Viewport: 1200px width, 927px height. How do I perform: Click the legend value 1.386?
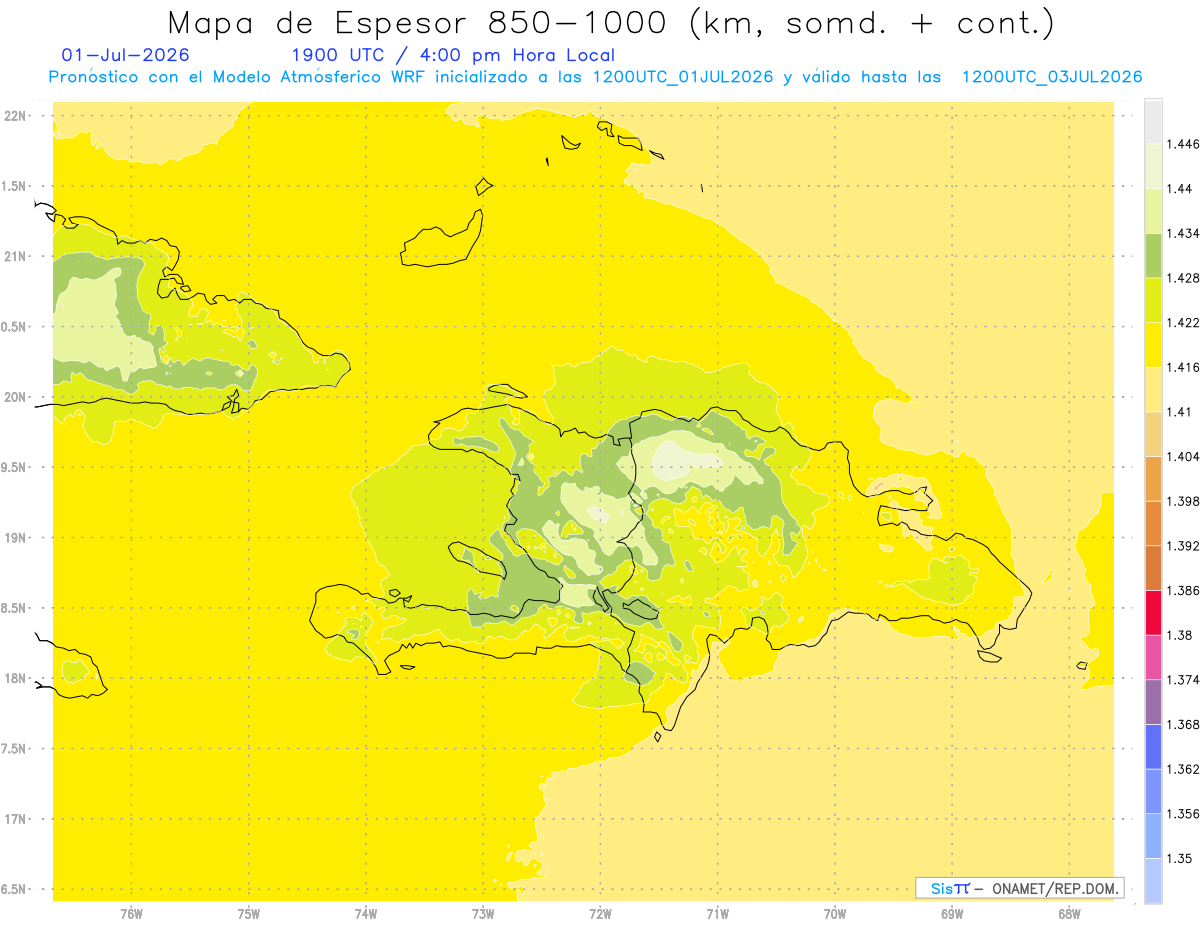click(1184, 590)
